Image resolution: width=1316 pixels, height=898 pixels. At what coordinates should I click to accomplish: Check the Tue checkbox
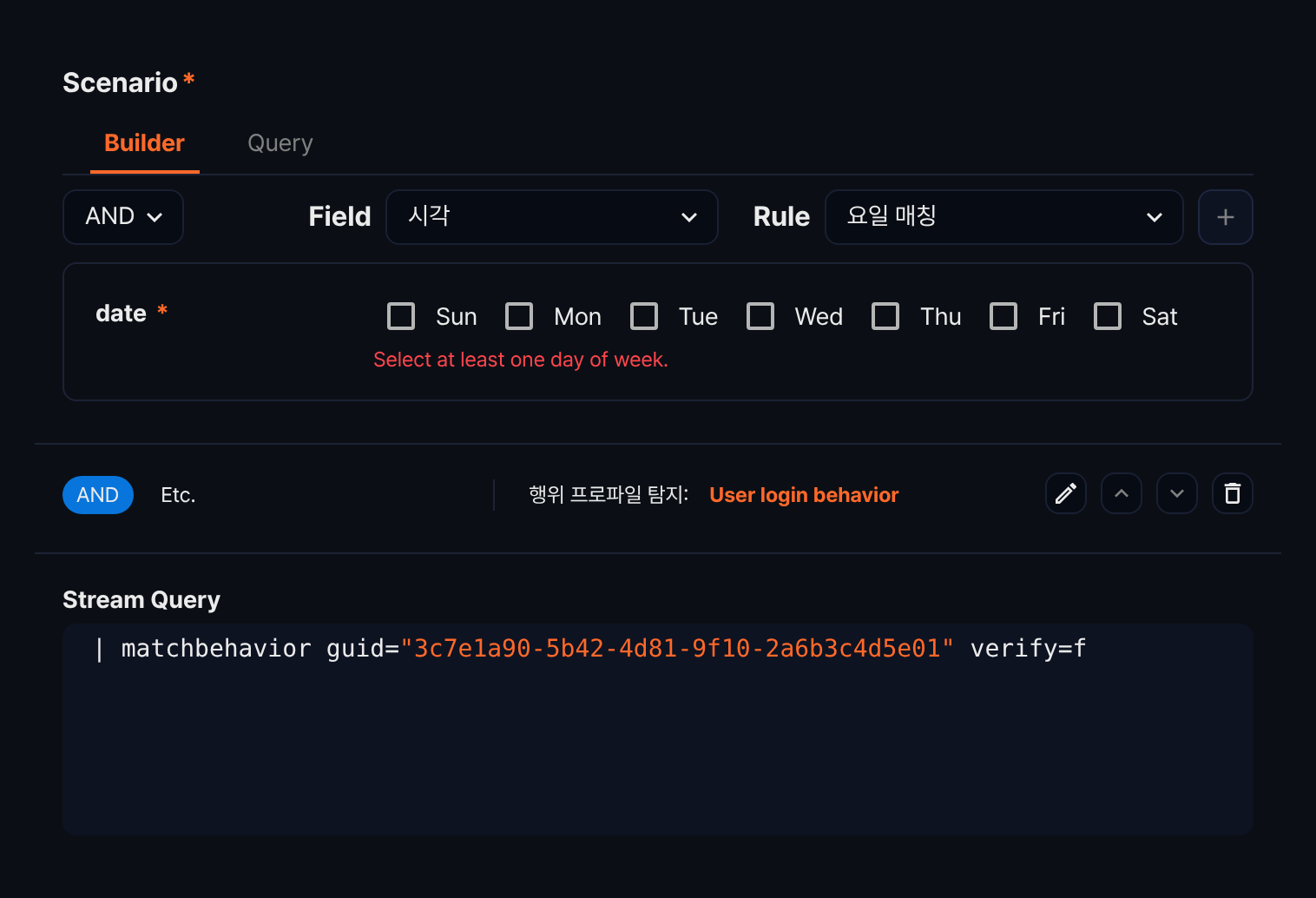tap(644, 316)
